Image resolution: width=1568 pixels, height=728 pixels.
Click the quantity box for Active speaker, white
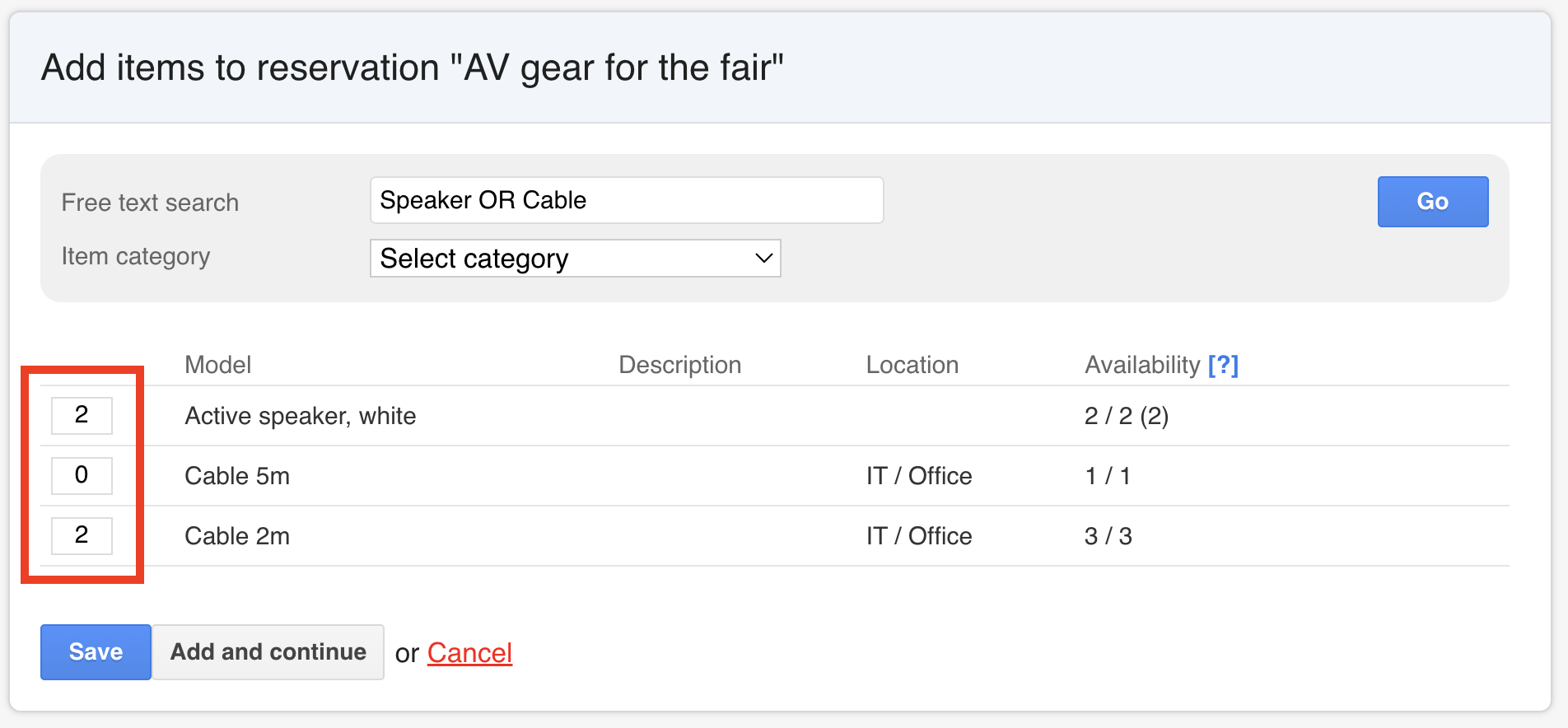tap(82, 415)
